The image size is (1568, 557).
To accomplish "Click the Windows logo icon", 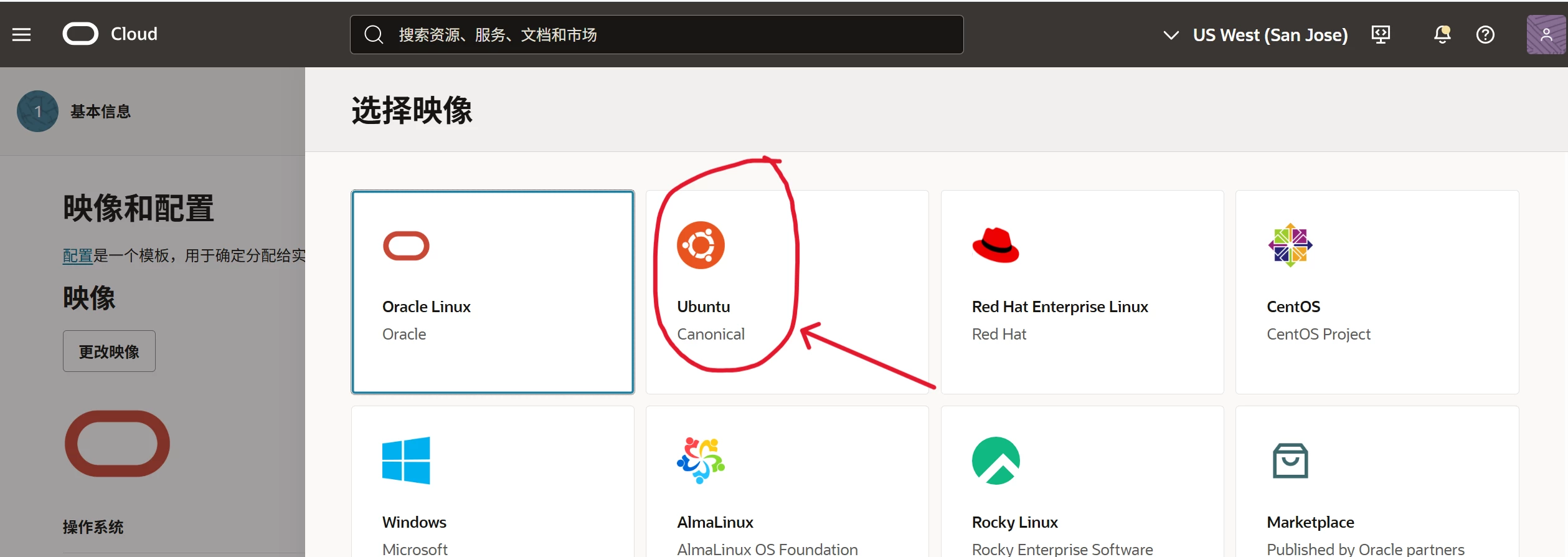I will point(406,460).
